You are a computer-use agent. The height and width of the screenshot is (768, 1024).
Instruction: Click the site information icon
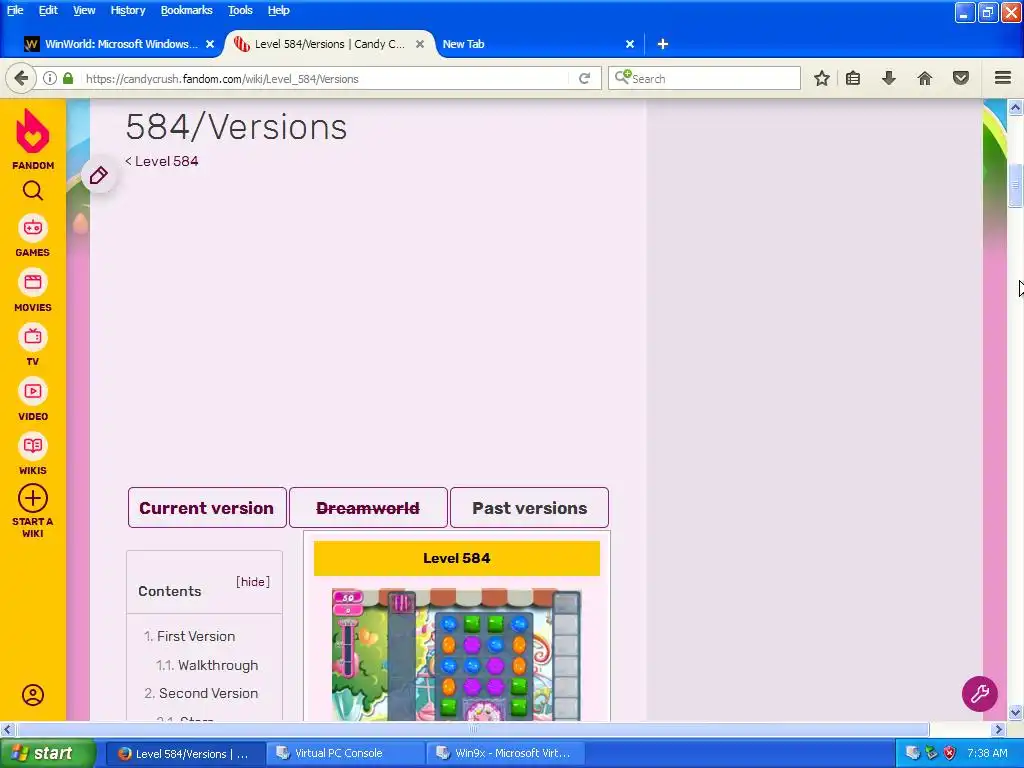[x=50, y=78]
